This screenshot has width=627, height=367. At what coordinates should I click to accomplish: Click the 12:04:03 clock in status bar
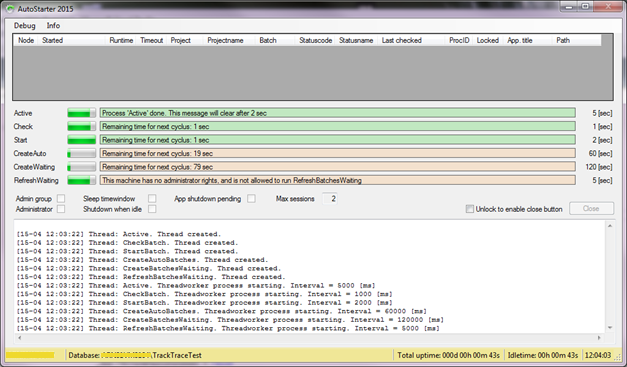598,355
